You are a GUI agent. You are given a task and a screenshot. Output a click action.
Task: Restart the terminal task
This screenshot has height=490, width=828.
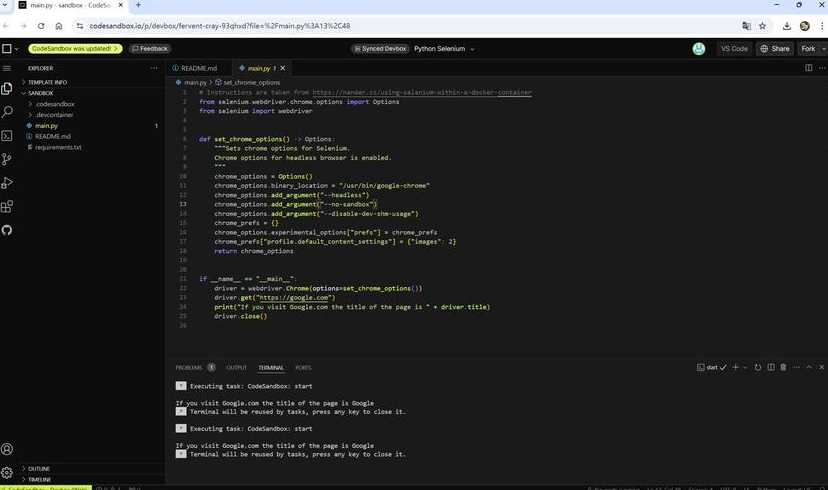click(x=758, y=367)
